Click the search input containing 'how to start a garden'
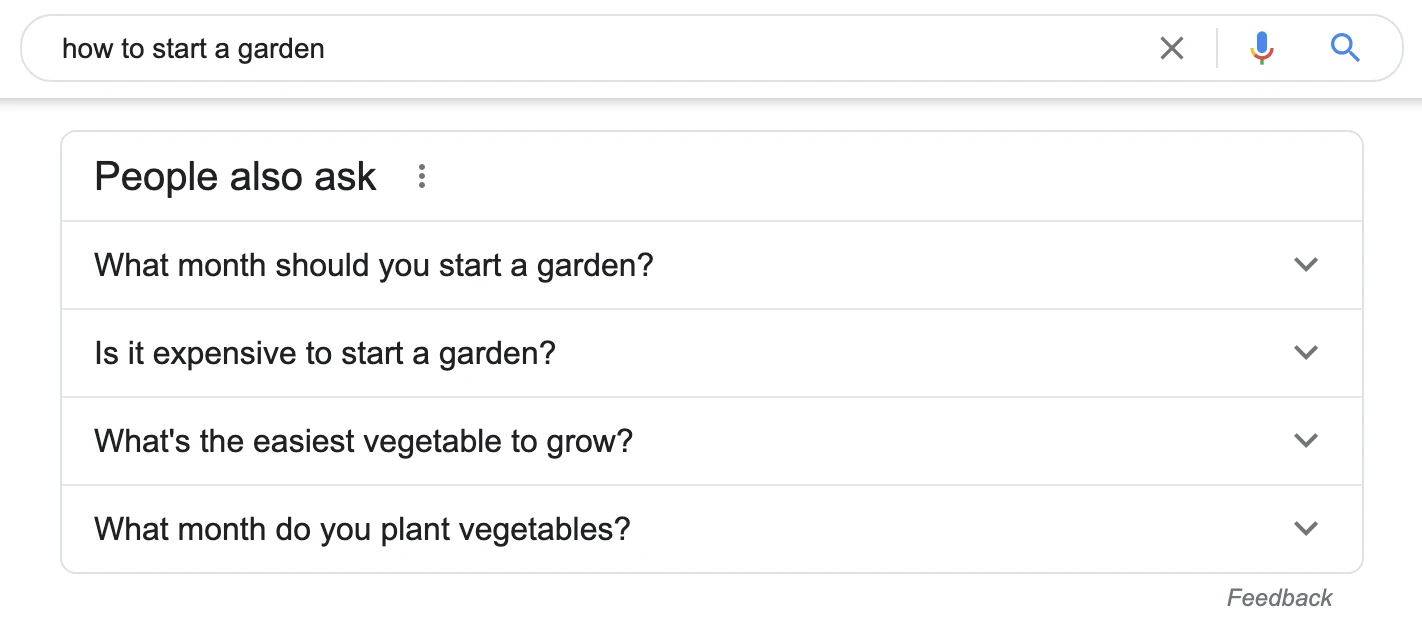Image resolution: width=1422 pixels, height=642 pixels. tap(400, 47)
